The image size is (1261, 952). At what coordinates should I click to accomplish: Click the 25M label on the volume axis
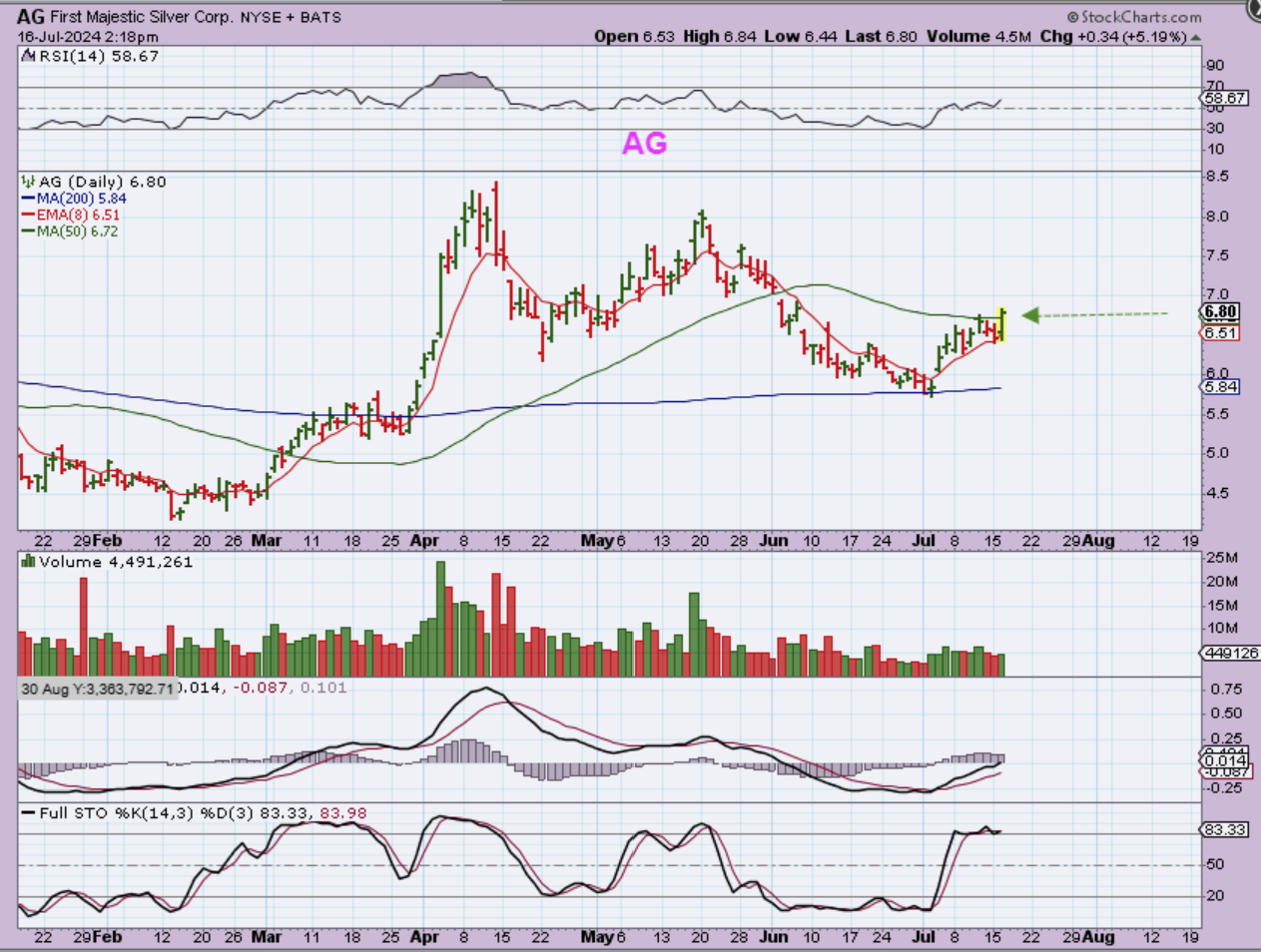point(1222,556)
